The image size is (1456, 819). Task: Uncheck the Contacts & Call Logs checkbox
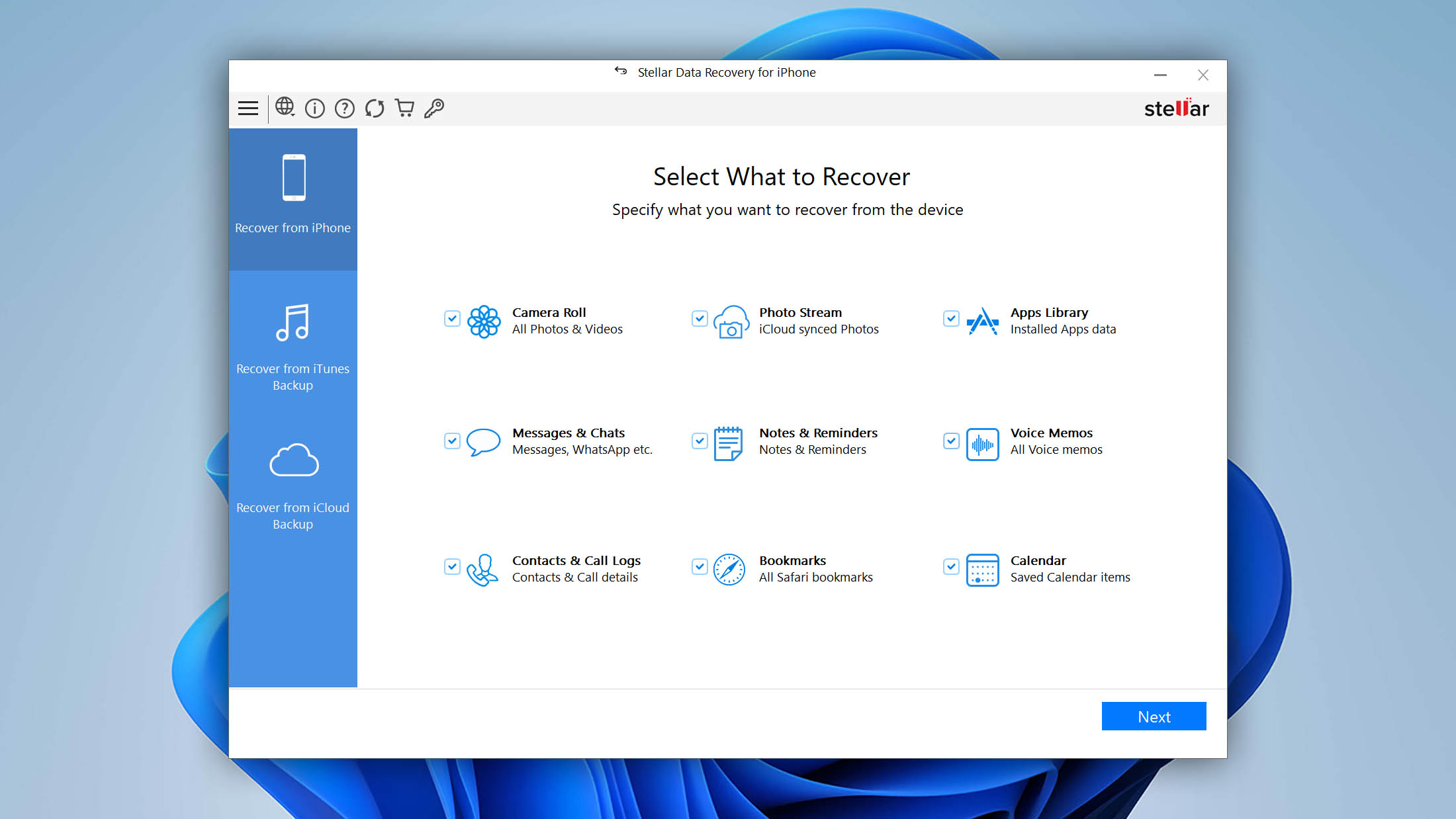pos(452,566)
